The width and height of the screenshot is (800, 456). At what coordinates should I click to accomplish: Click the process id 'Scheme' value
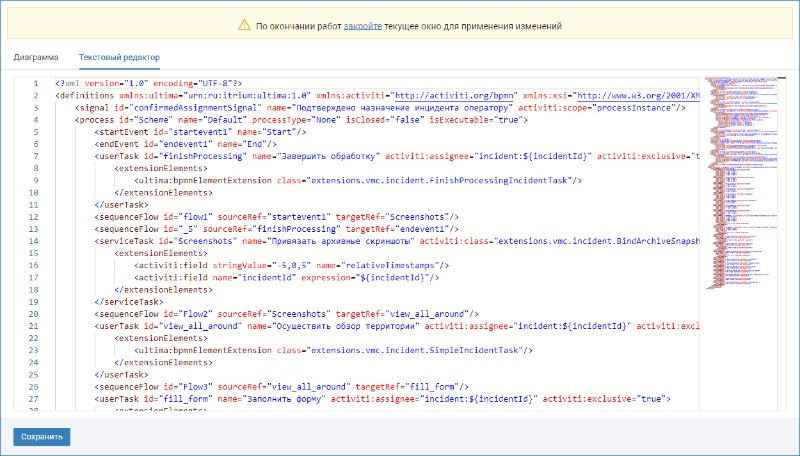point(154,120)
